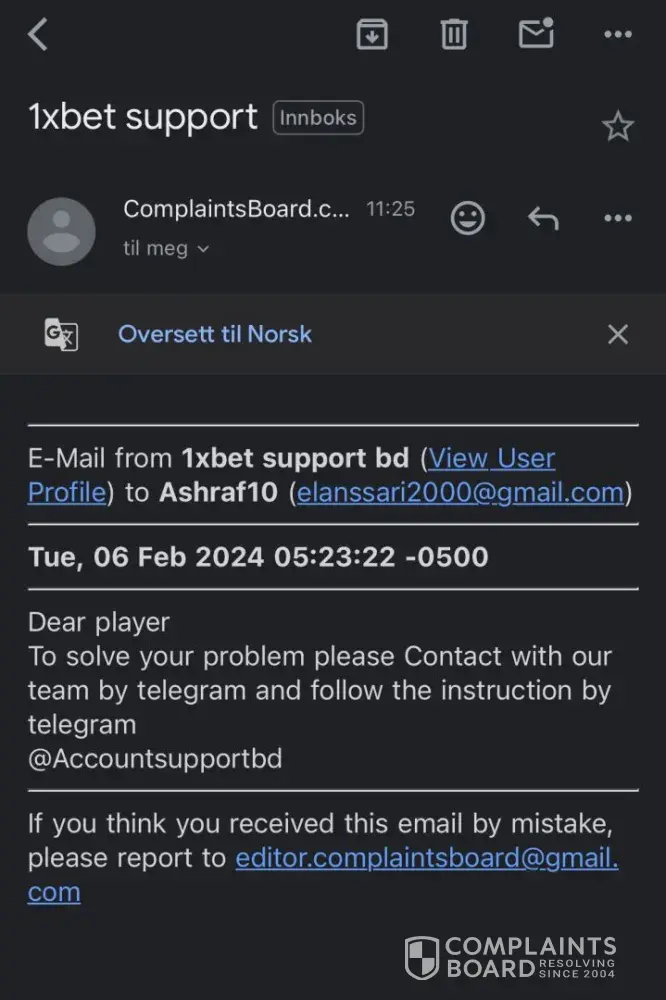Open the top-right more options menu

[618, 35]
